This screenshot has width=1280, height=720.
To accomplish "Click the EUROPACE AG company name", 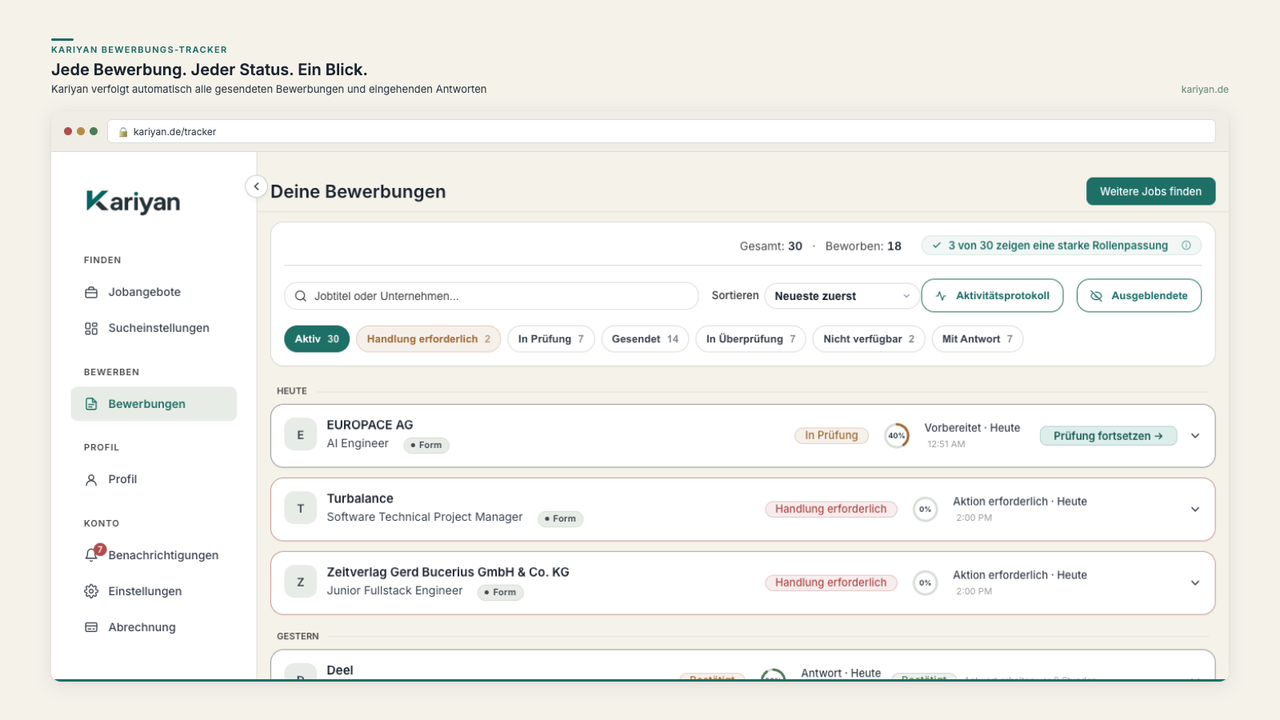I will point(370,425).
